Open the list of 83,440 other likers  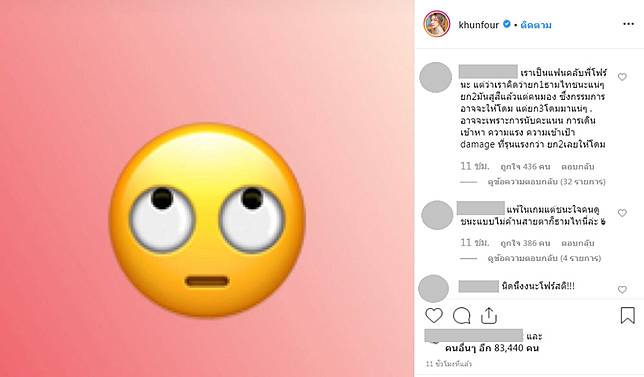pos(492,348)
